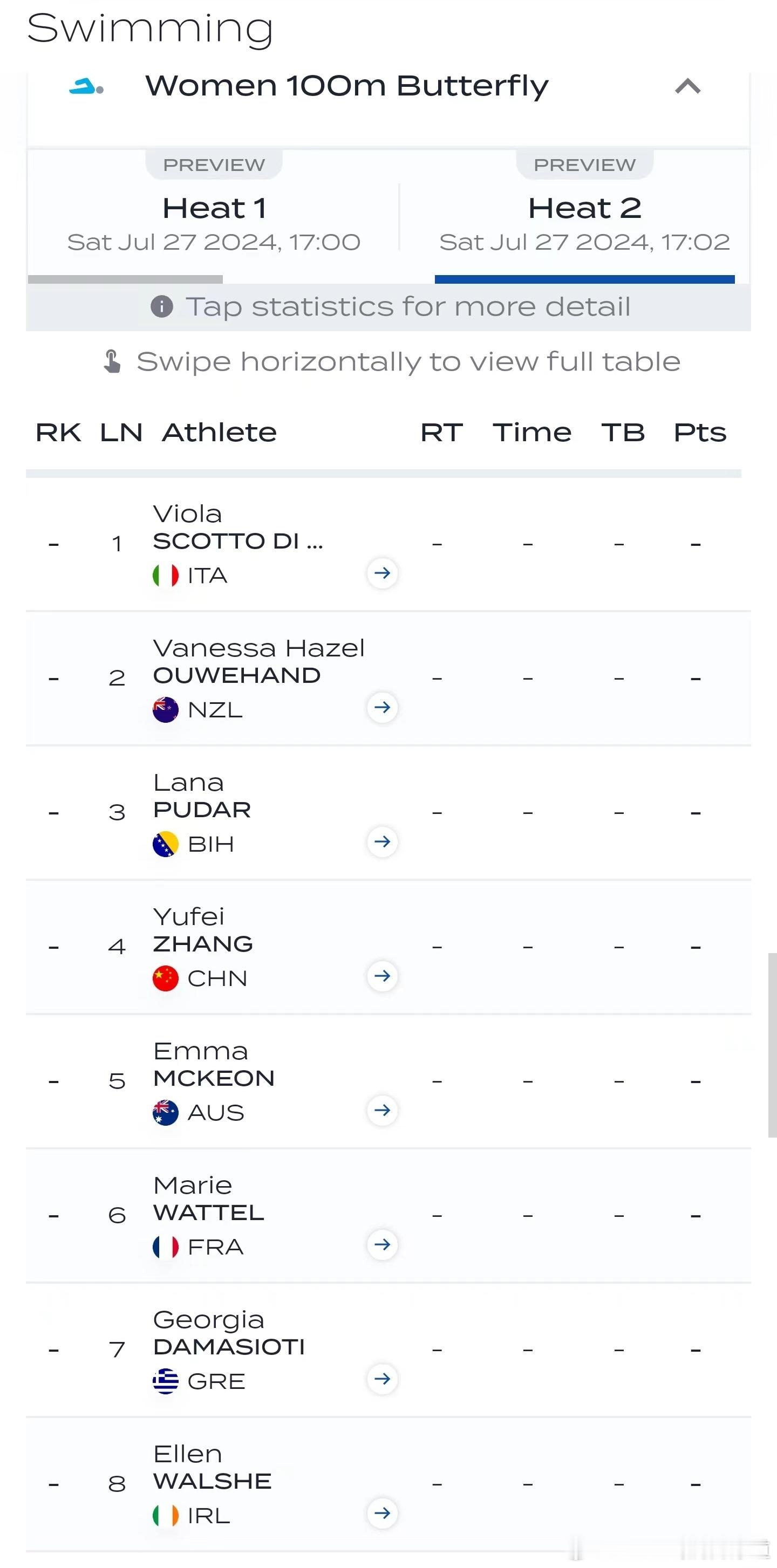Click the Pts column header
This screenshot has width=777, height=1568.
point(700,433)
